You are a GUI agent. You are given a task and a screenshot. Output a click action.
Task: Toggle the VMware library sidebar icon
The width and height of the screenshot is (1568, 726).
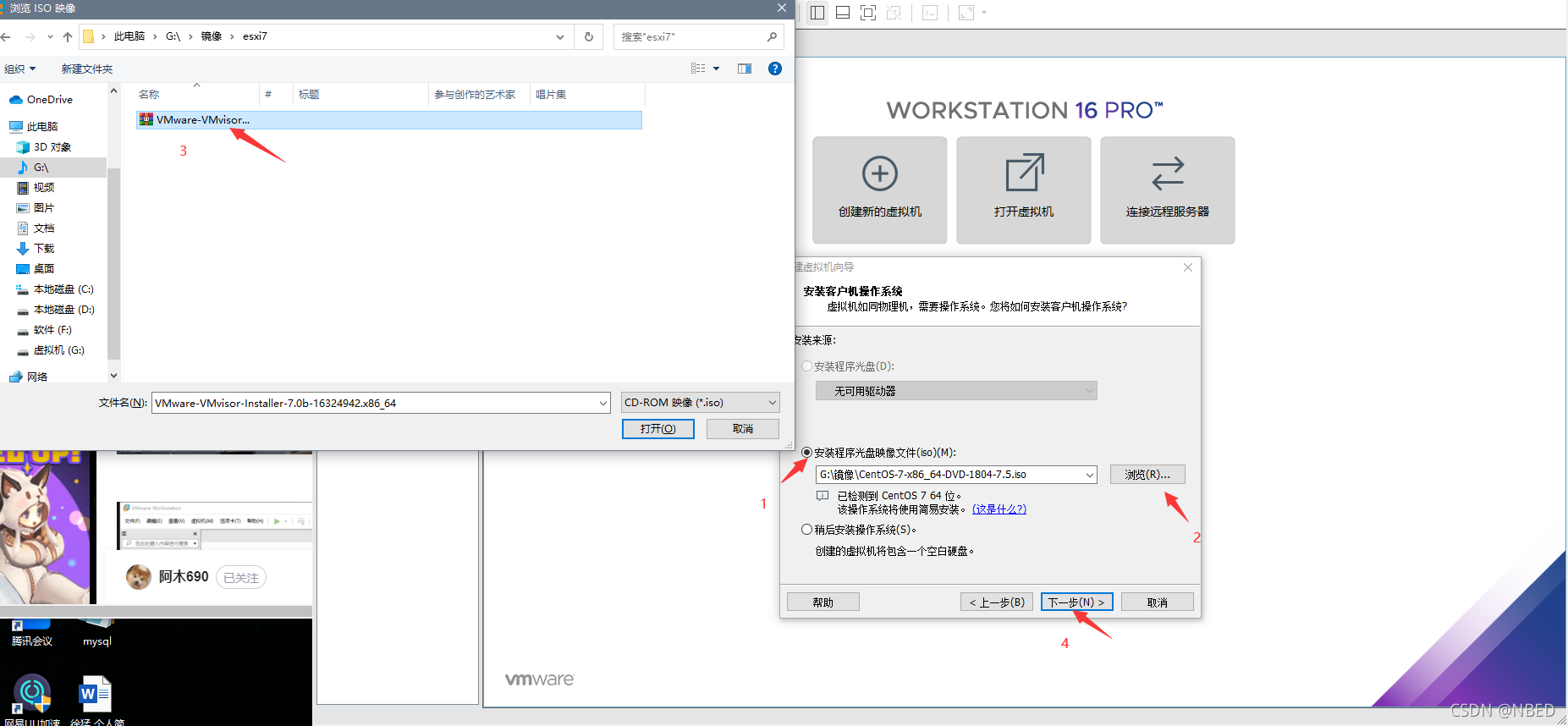pyautogui.click(x=817, y=13)
